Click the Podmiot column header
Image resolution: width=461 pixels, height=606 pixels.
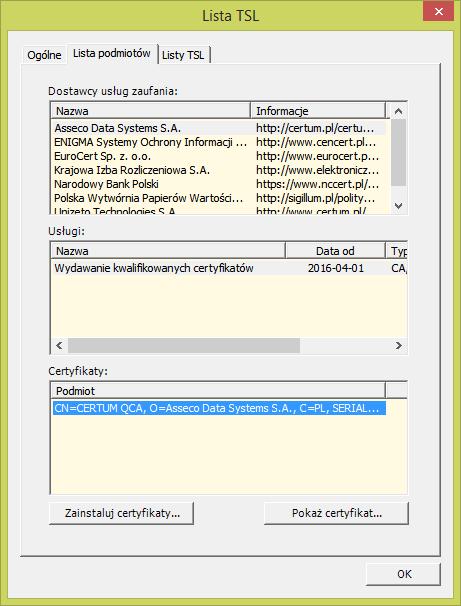[x=218, y=391]
